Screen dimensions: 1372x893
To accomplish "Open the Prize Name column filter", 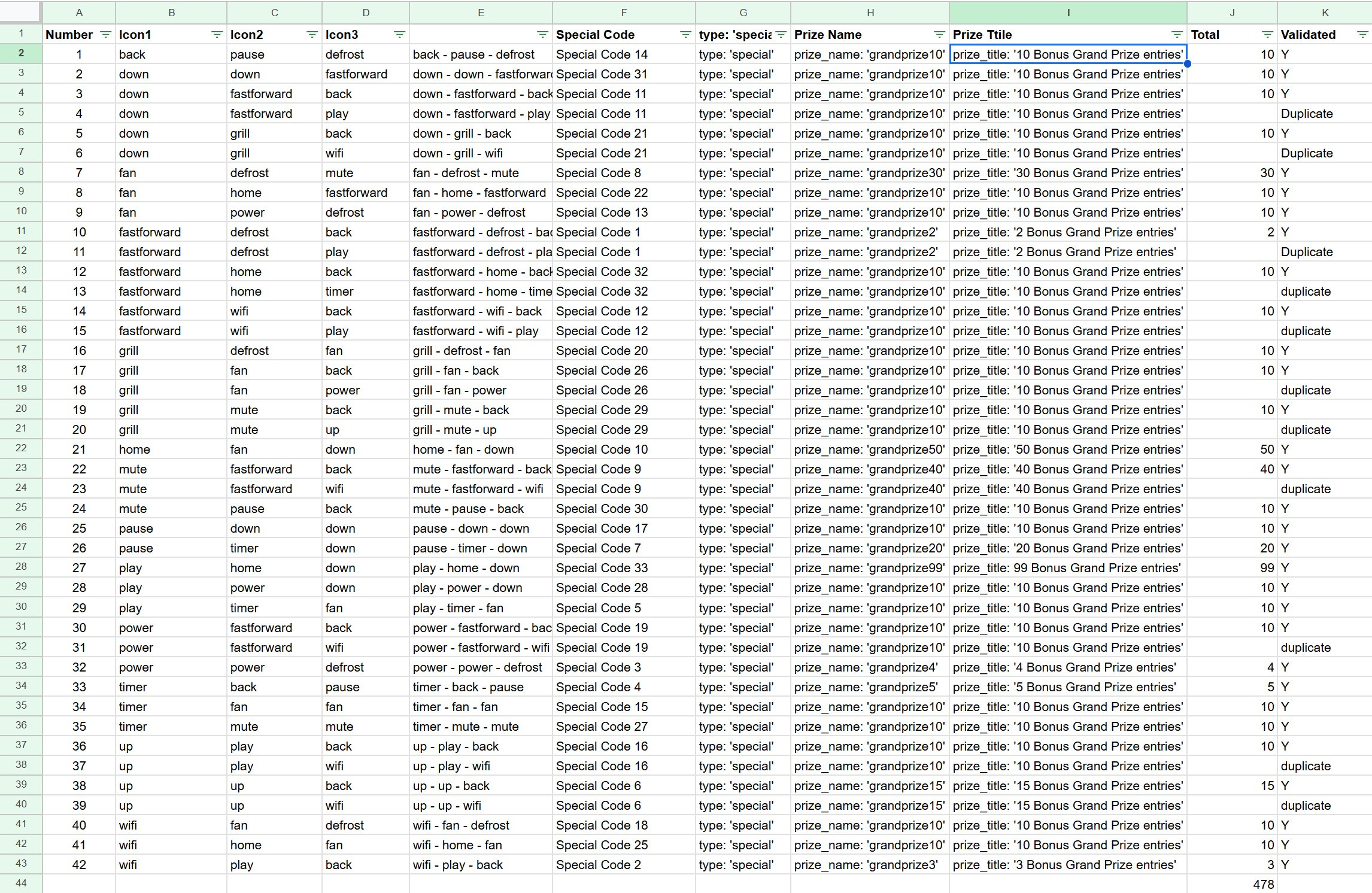I will (x=939, y=35).
